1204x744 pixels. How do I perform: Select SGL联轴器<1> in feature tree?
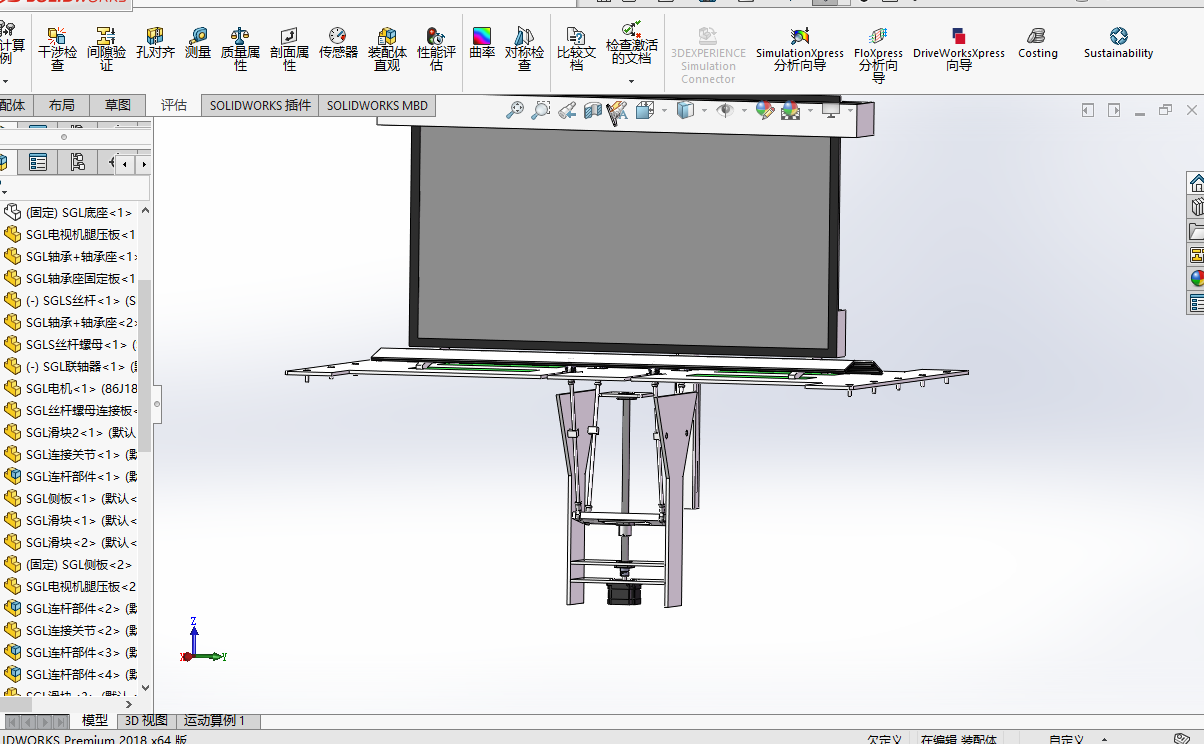68,366
